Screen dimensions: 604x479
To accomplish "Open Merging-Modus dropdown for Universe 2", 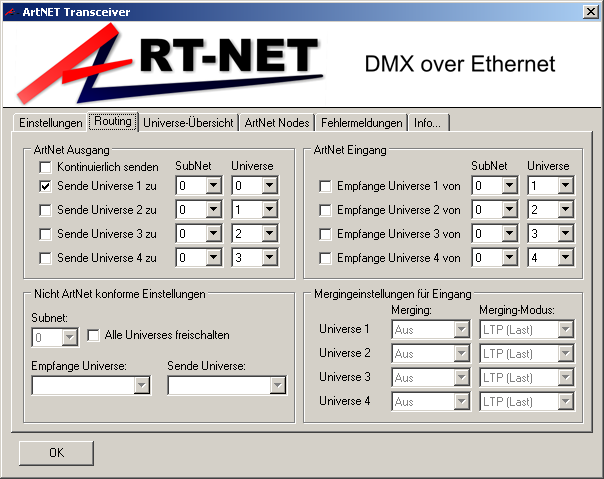I will pos(527,354).
